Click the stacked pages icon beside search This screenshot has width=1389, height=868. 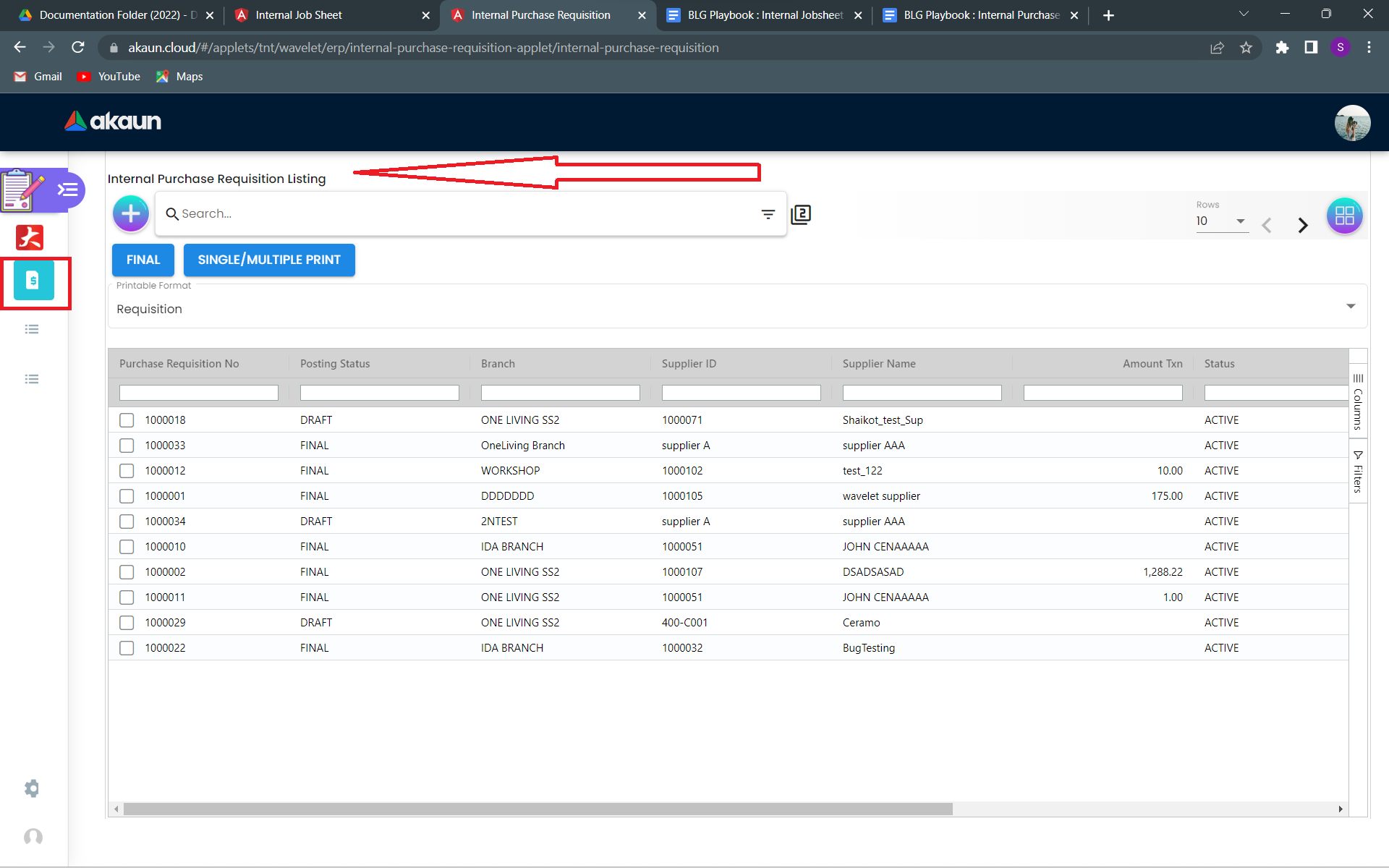point(801,214)
